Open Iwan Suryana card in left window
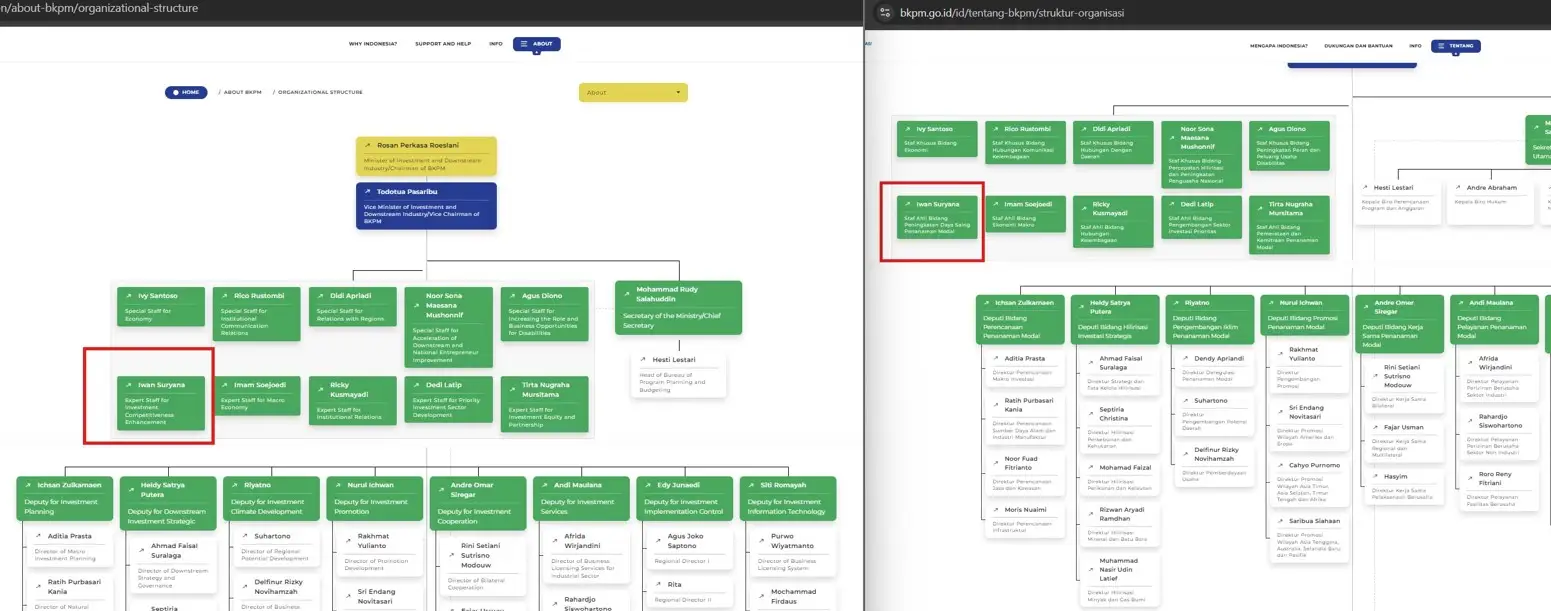The width and height of the screenshot is (1551, 611). point(160,402)
